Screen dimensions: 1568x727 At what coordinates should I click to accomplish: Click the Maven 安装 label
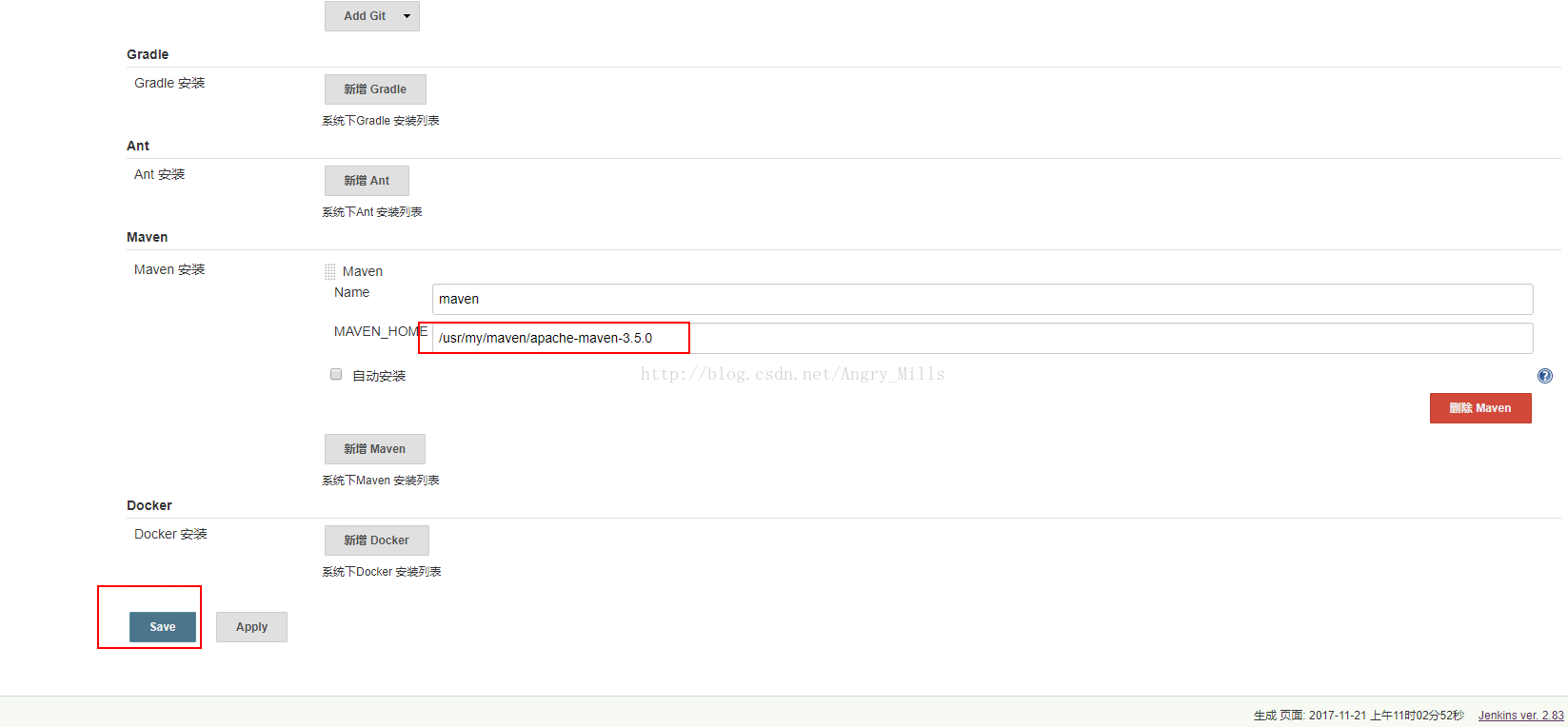[169, 269]
